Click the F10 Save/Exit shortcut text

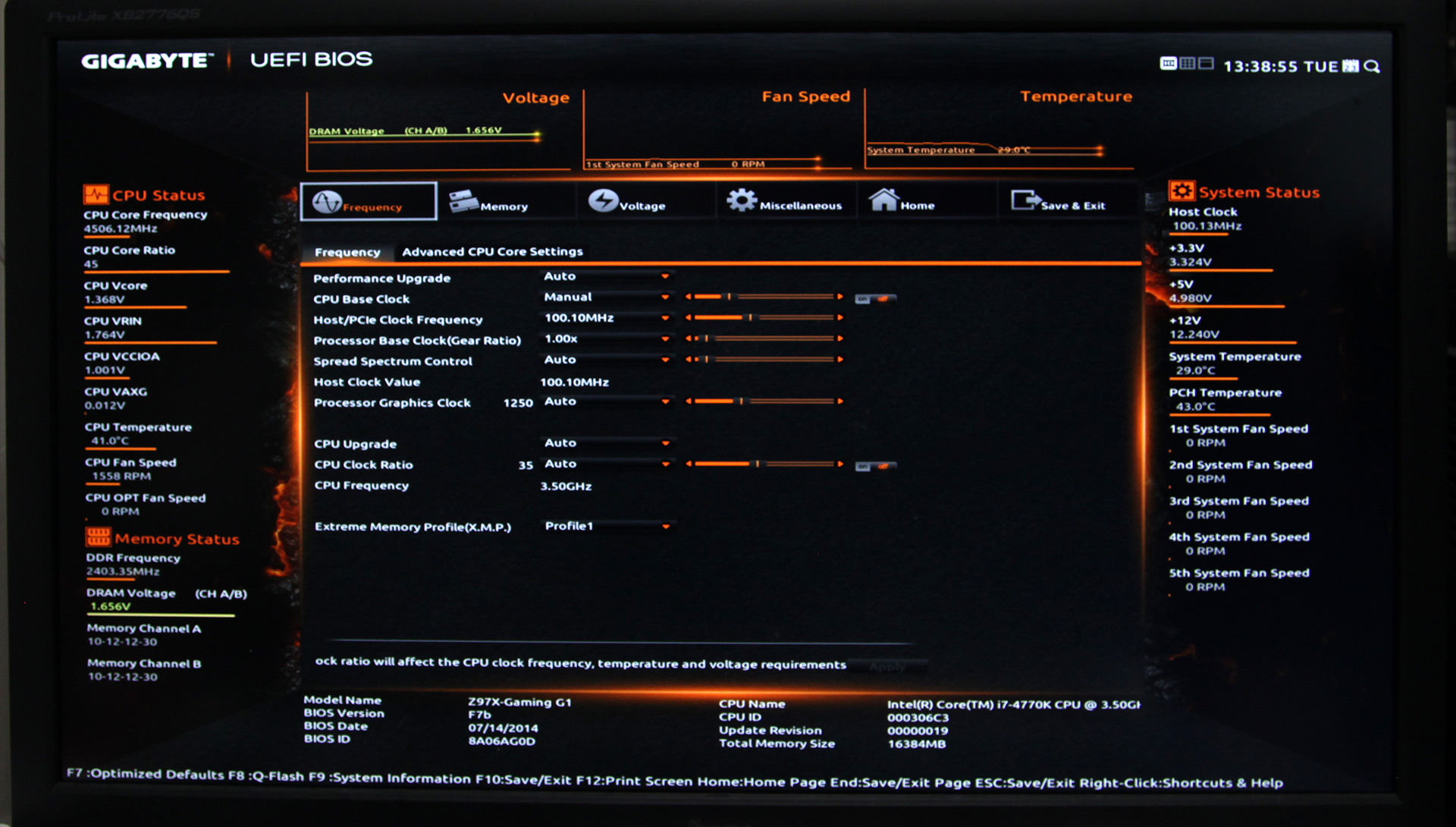tap(523, 780)
